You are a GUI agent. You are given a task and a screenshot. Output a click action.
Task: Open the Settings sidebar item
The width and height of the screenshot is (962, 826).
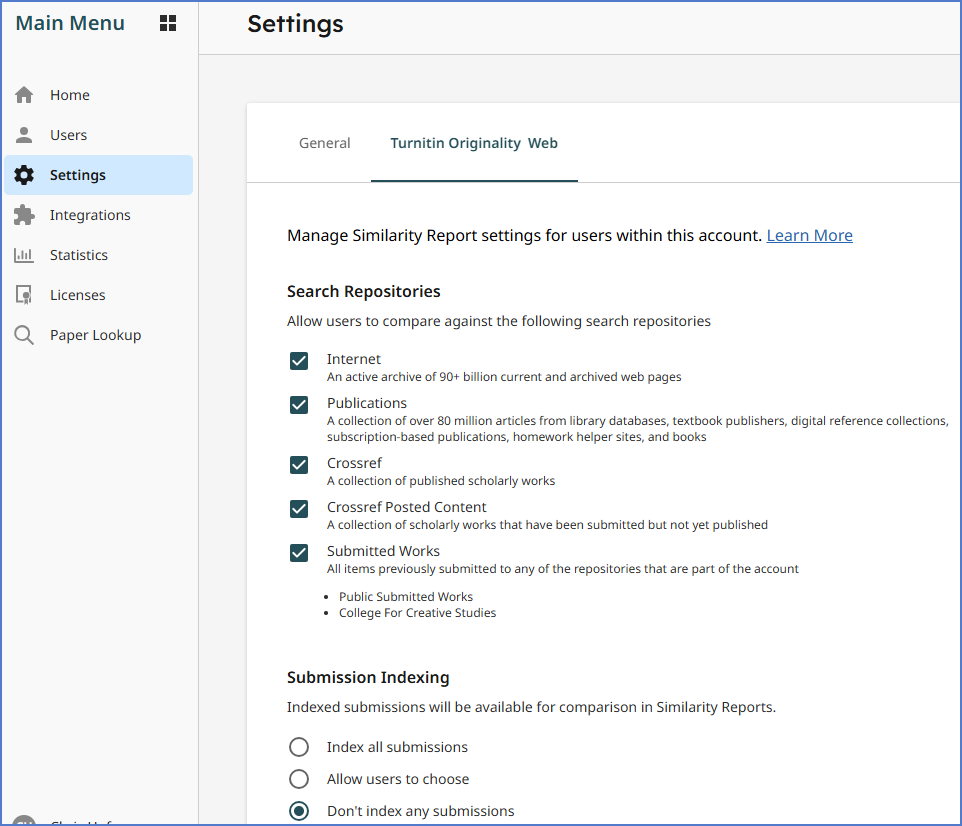tap(99, 175)
